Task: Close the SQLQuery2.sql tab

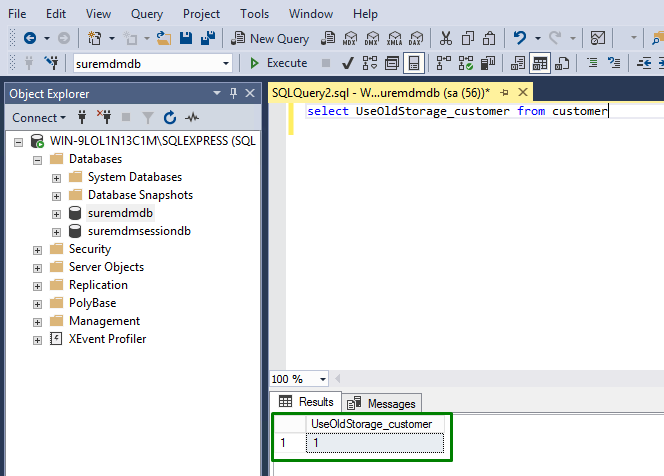Action: [x=523, y=92]
